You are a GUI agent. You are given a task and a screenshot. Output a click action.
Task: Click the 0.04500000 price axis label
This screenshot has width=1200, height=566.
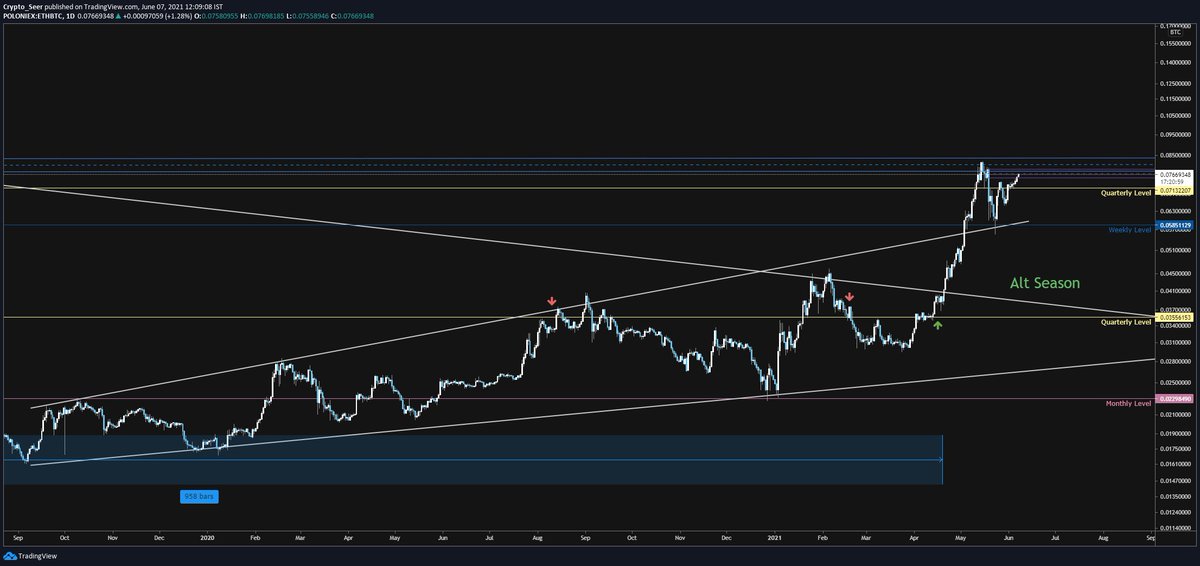pyautogui.click(x=1175, y=273)
